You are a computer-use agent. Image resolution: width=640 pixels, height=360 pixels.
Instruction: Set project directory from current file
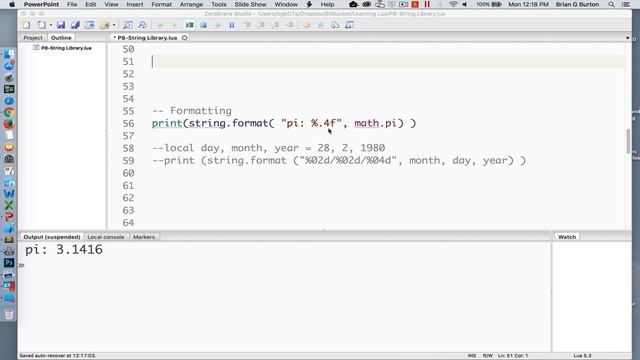pyautogui.click(x=89, y=25)
